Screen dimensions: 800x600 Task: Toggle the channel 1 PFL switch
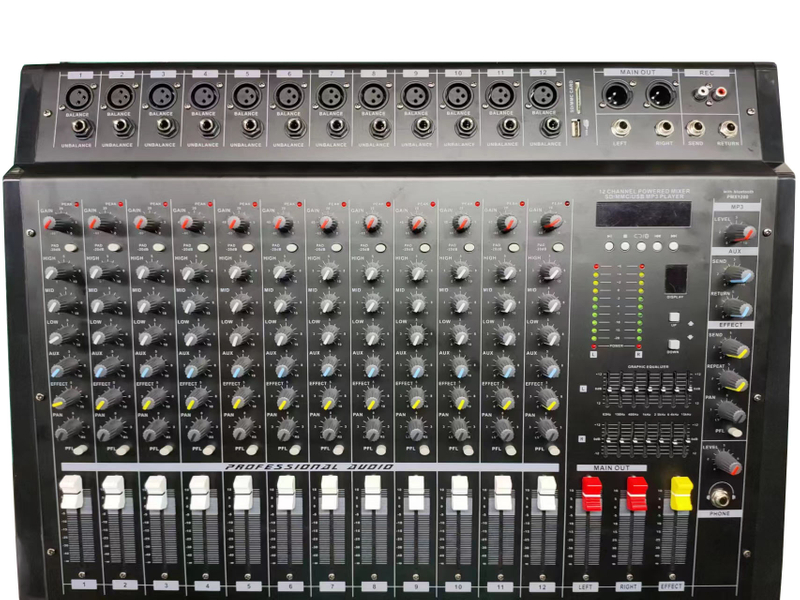pyautogui.click(x=78, y=451)
